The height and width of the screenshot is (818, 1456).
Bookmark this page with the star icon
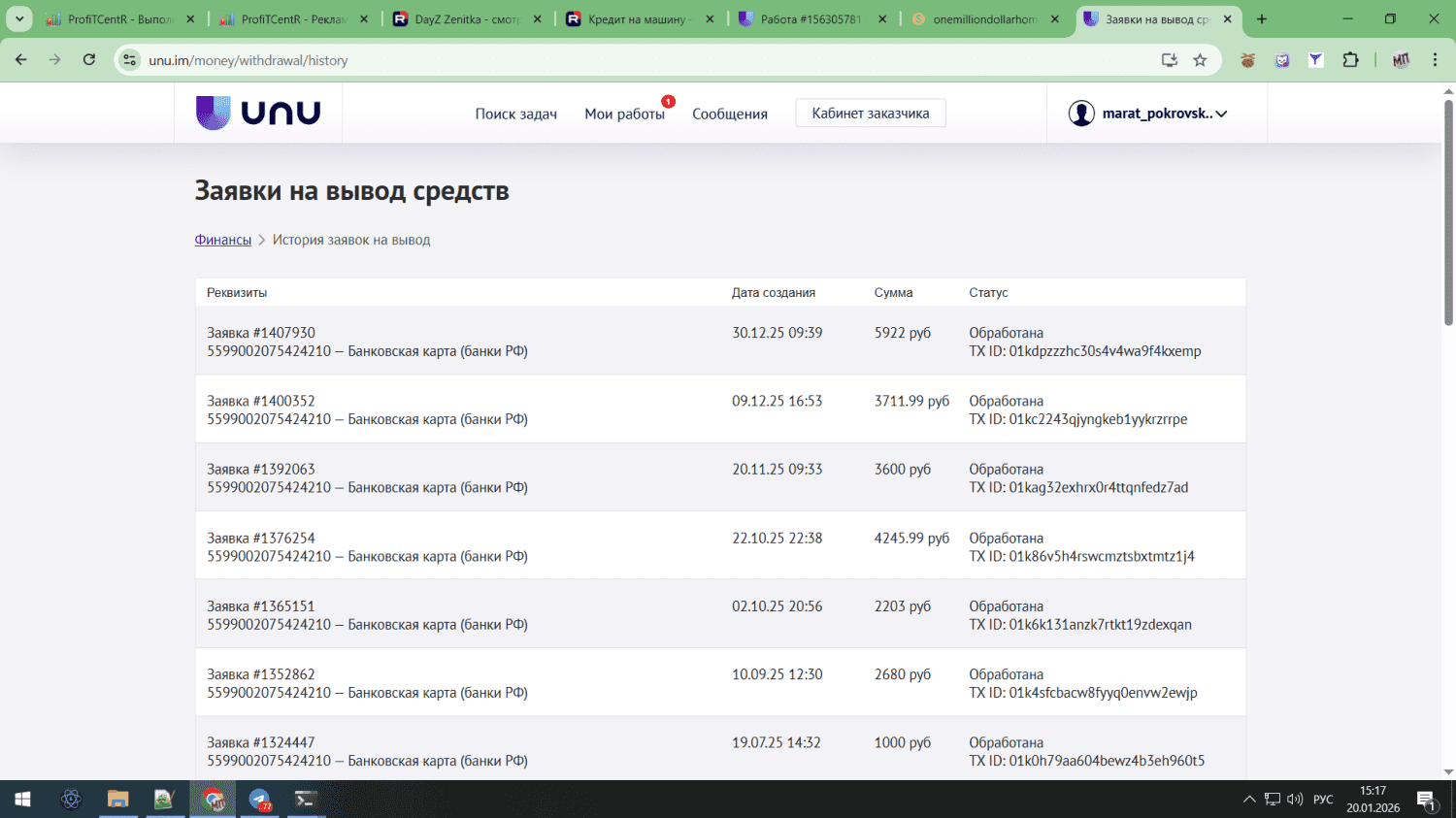[1200, 60]
